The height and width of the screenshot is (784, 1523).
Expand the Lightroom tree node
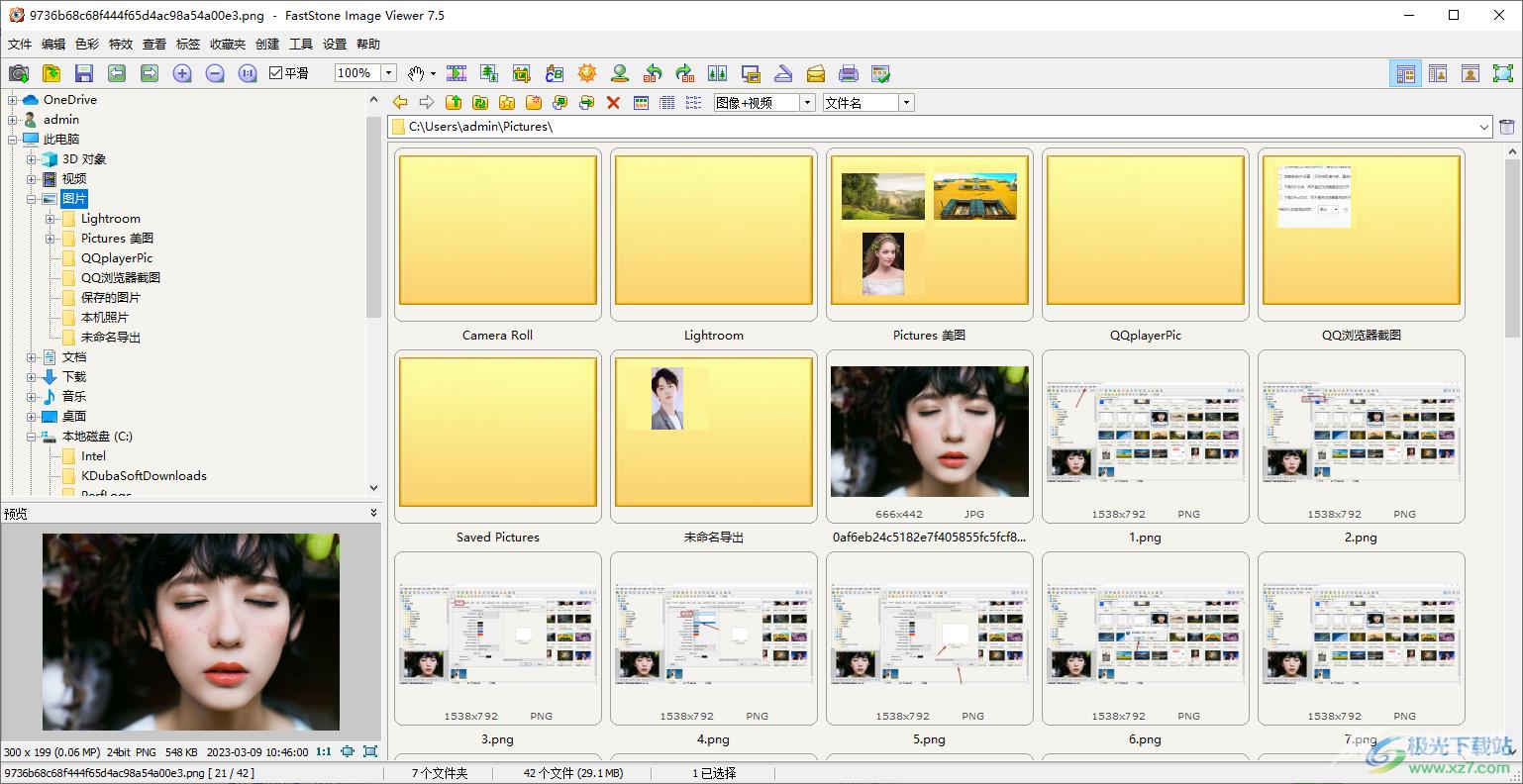pyautogui.click(x=51, y=219)
